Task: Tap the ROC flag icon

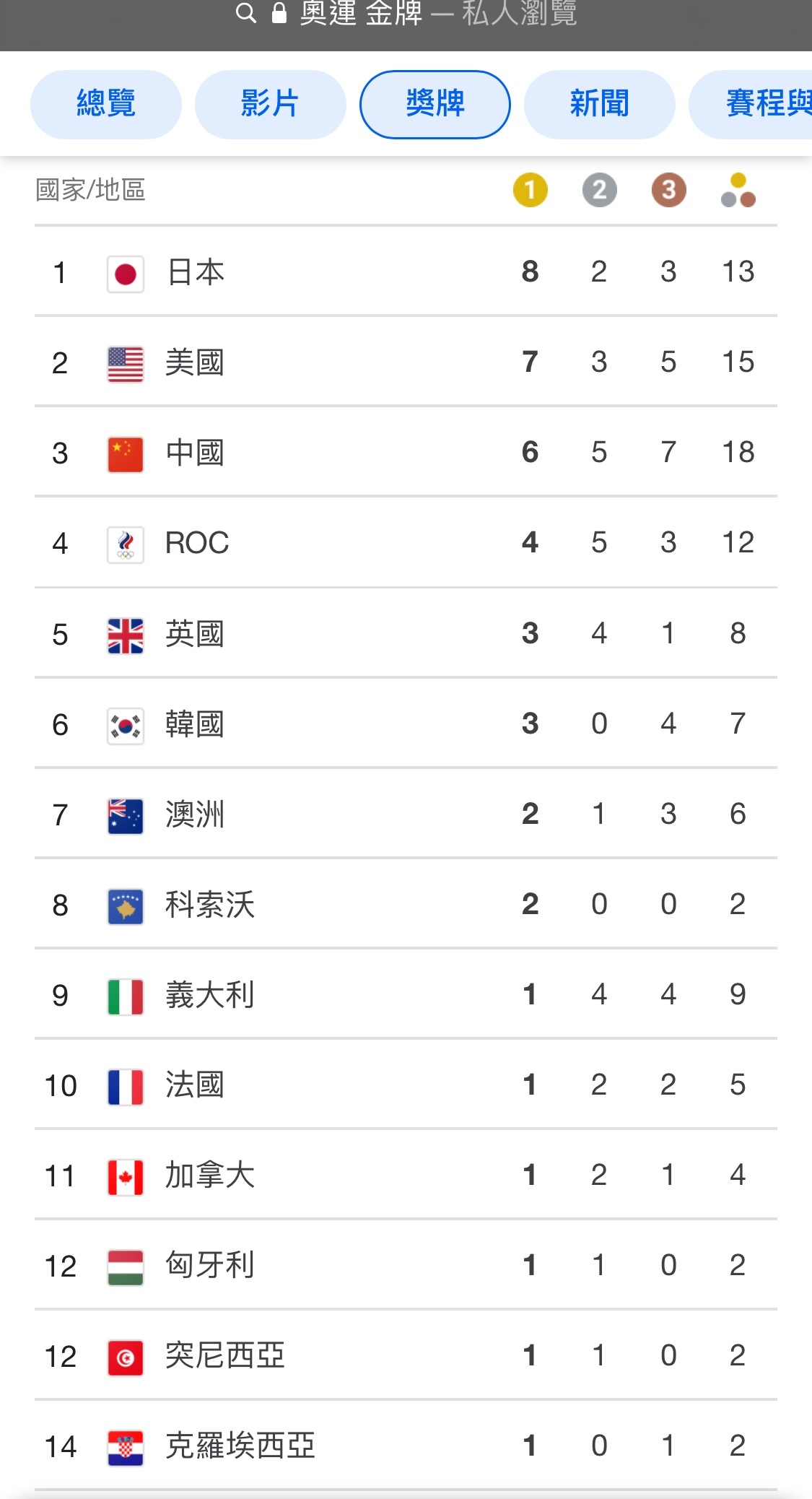Action: (126, 545)
